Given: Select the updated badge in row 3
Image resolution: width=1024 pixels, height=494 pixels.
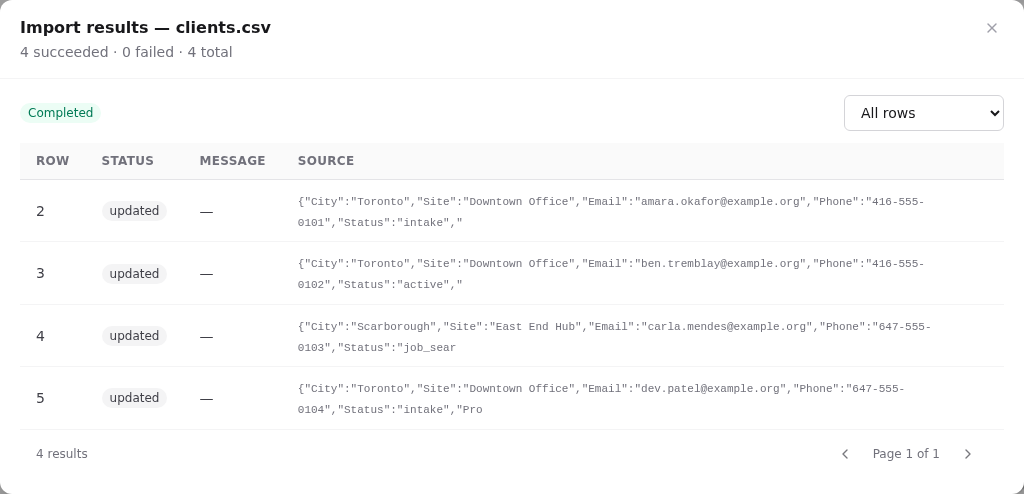Looking at the screenshot, I should tap(135, 274).
